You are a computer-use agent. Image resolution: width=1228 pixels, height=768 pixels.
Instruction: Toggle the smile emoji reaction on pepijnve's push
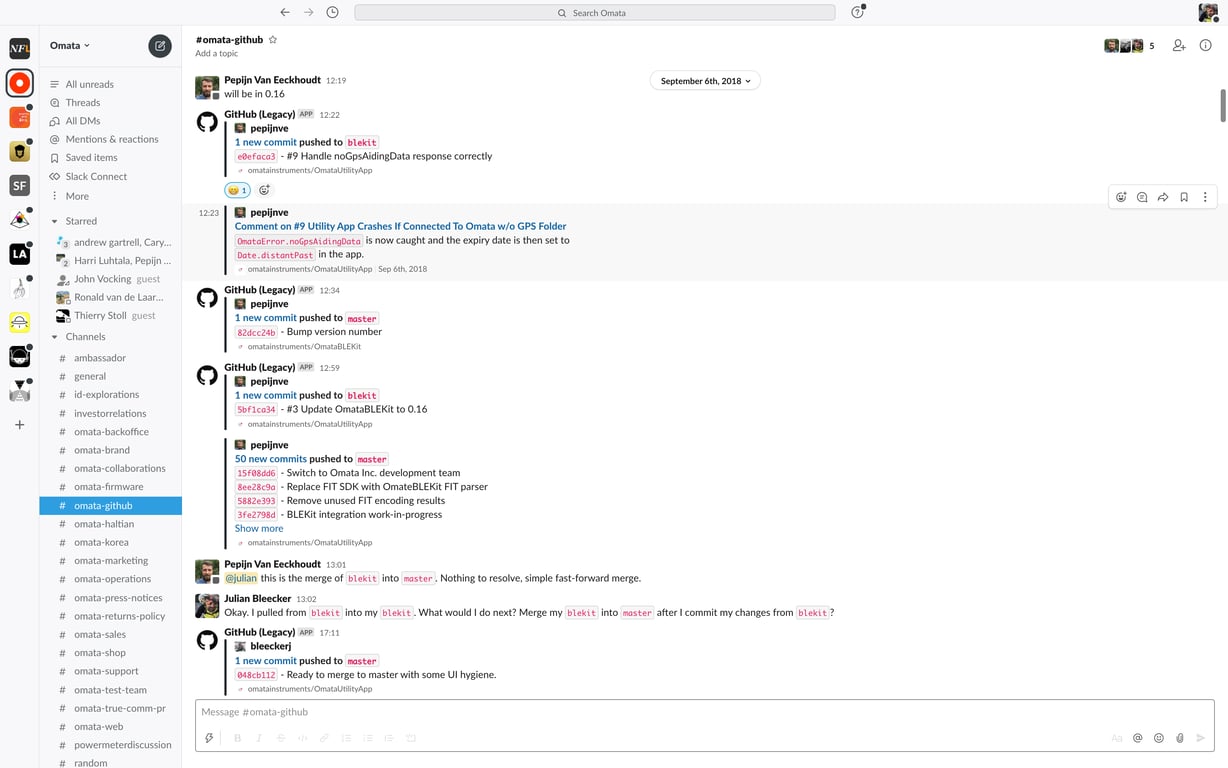[x=237, y=189]
